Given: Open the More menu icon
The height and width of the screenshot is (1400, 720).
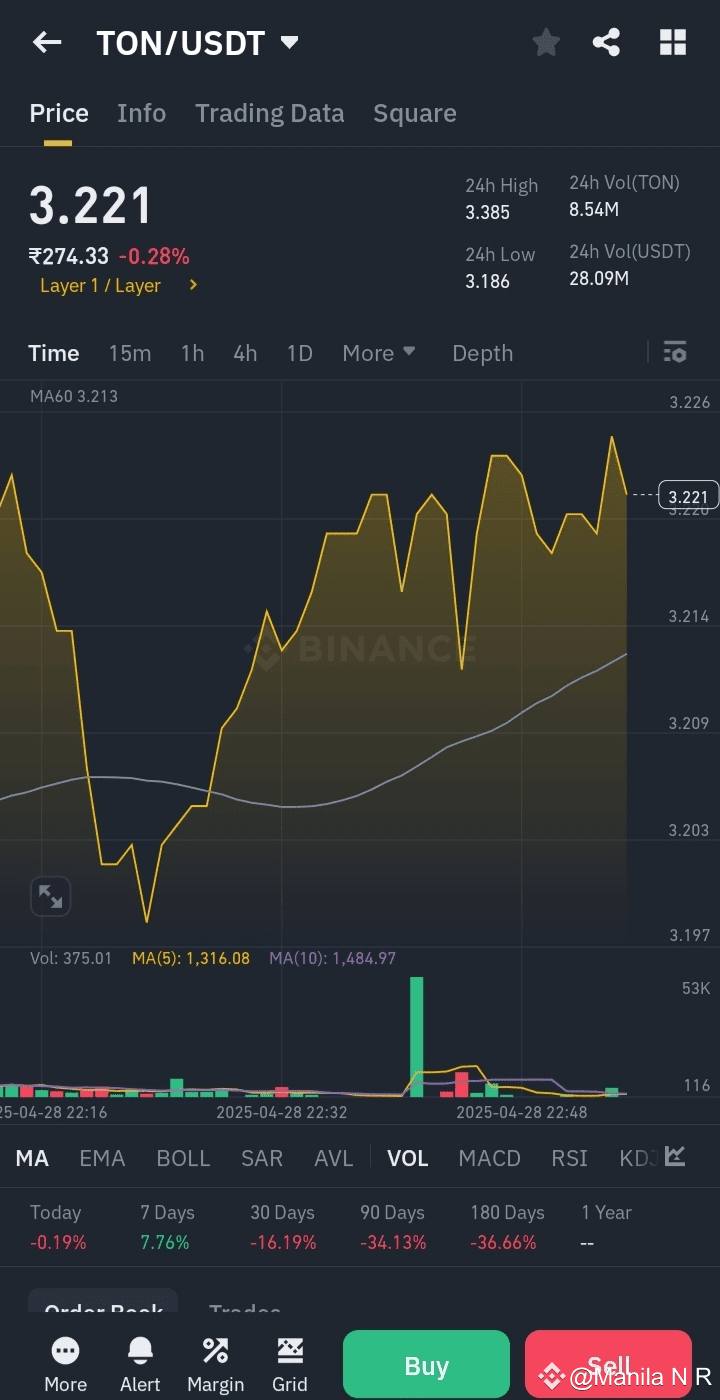Looking at the screenshot, I should click(x=66, y=1364).
